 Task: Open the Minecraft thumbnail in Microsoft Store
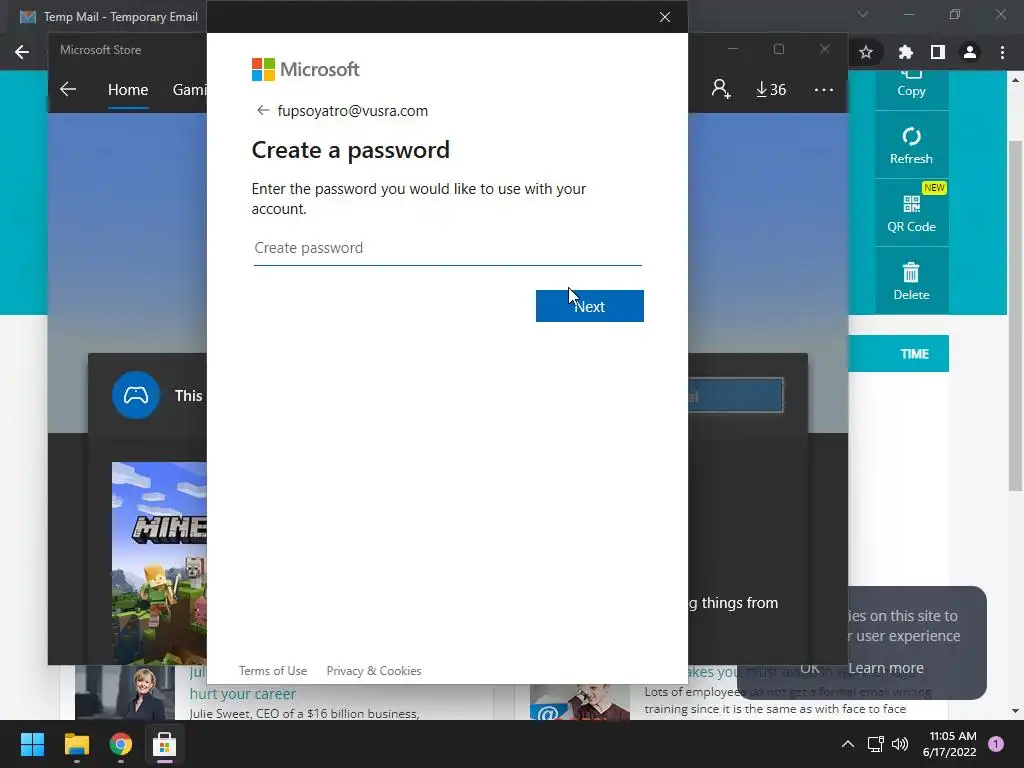click(x=159, y=563)
